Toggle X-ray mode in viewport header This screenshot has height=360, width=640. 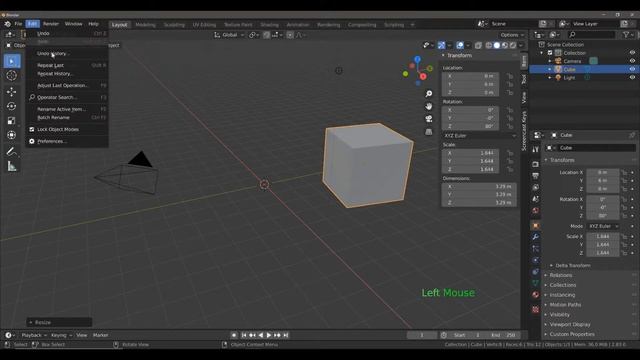[x=478, y=45]
